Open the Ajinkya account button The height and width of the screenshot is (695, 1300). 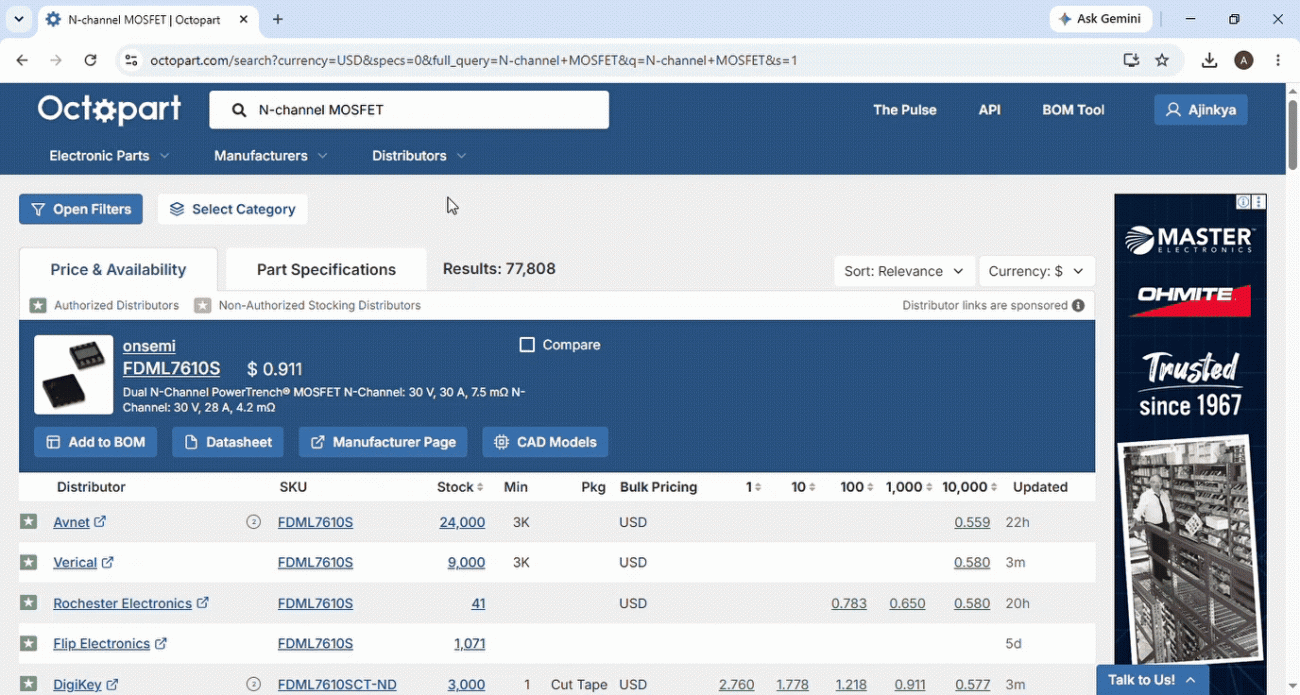[1201, 110]
